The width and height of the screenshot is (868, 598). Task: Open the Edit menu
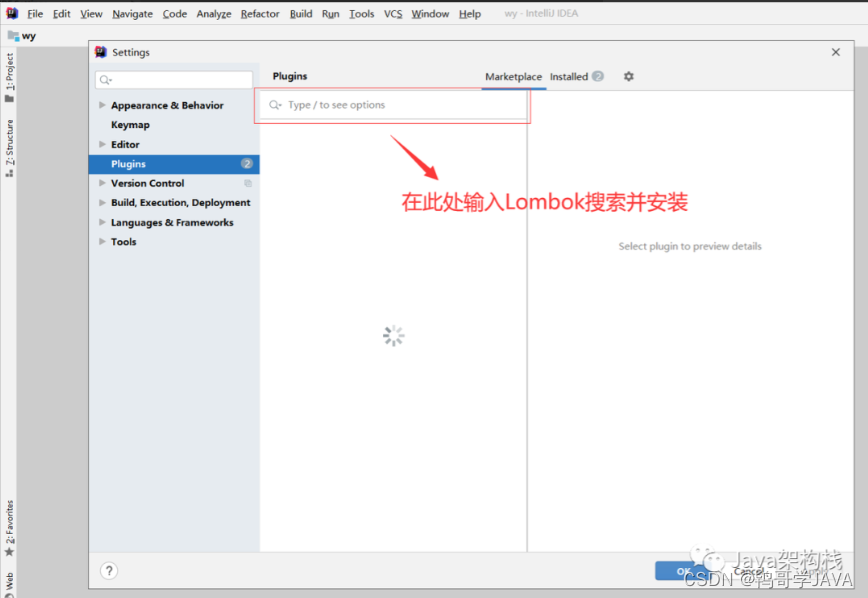click(61, 14)
